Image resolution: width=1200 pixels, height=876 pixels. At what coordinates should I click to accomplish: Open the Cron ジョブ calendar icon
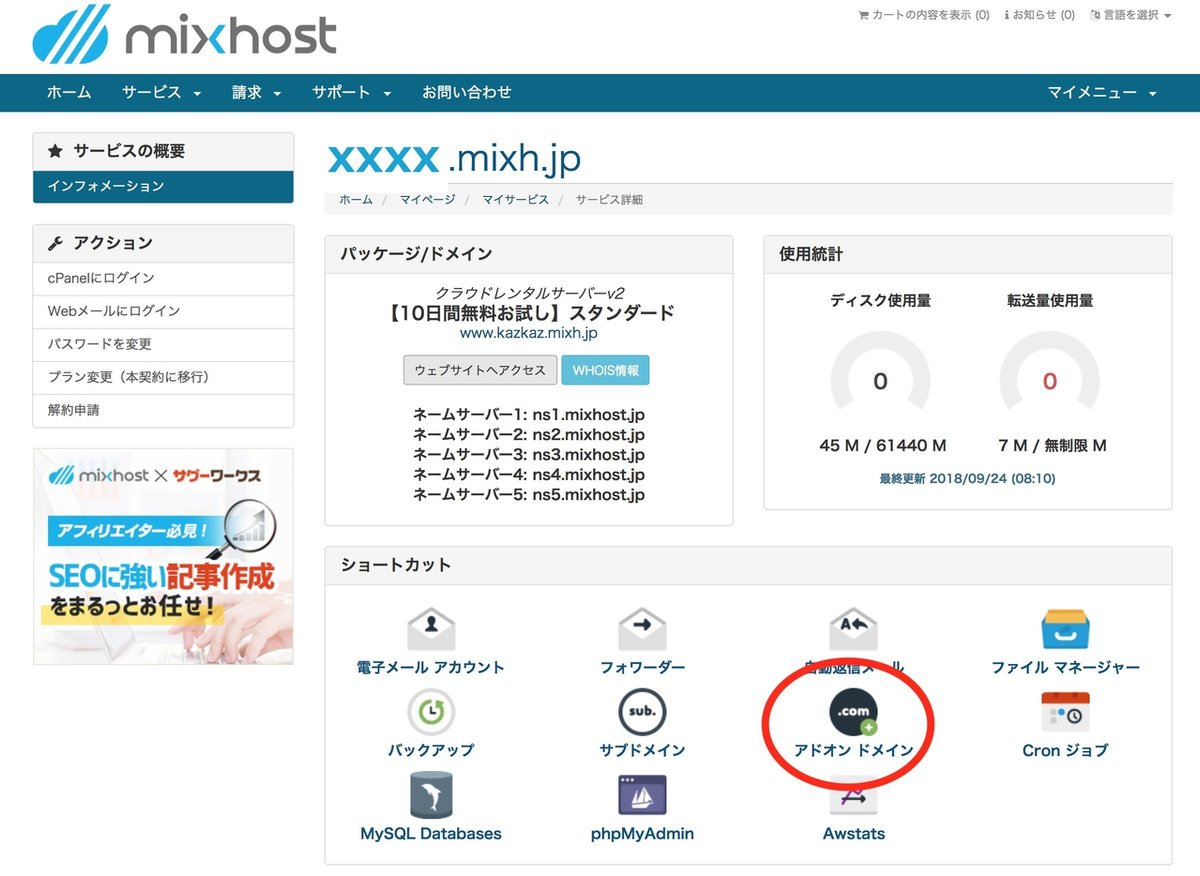click(x=1065, y=712)
